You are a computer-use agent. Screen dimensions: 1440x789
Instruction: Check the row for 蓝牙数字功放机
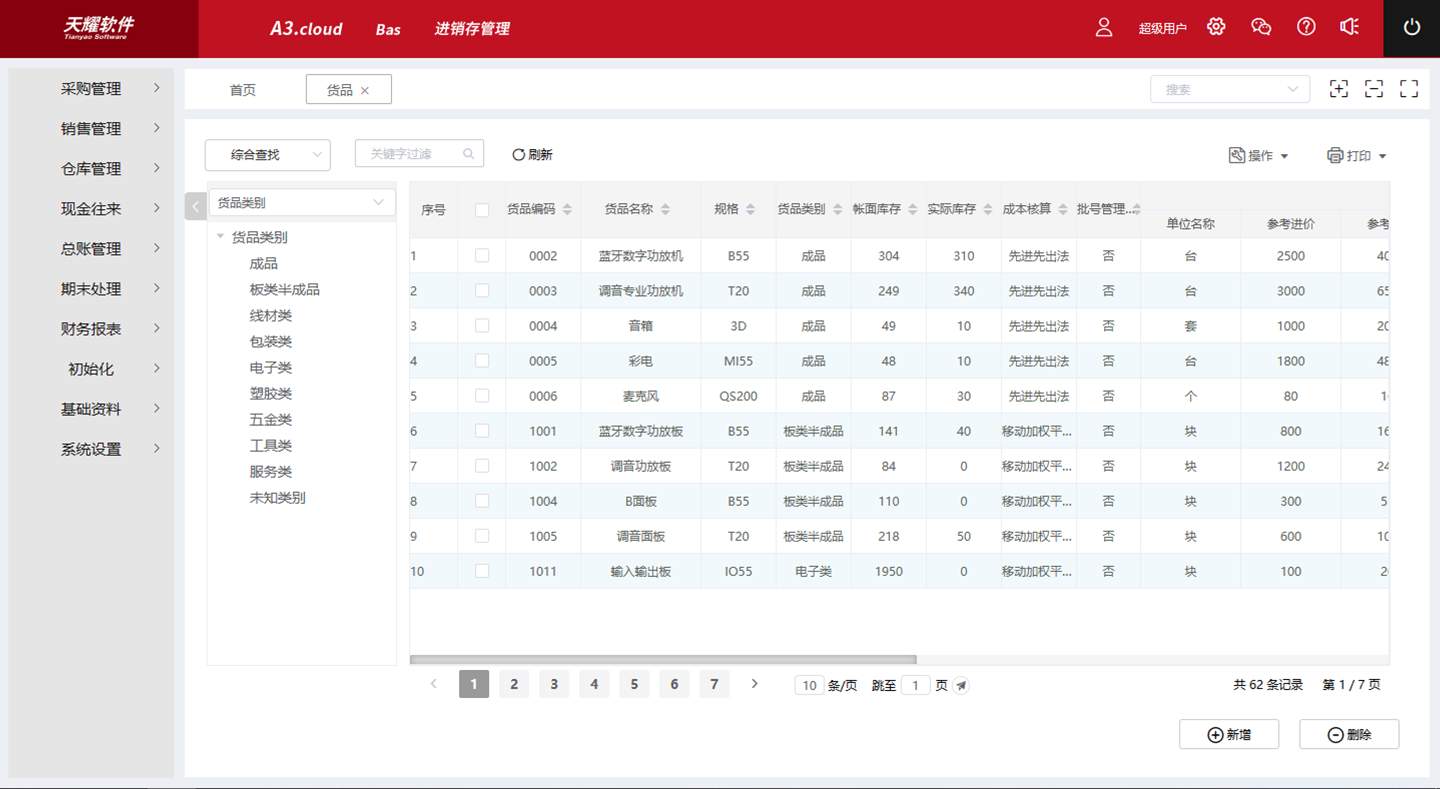pyautogui.click(x=482, y=256)
